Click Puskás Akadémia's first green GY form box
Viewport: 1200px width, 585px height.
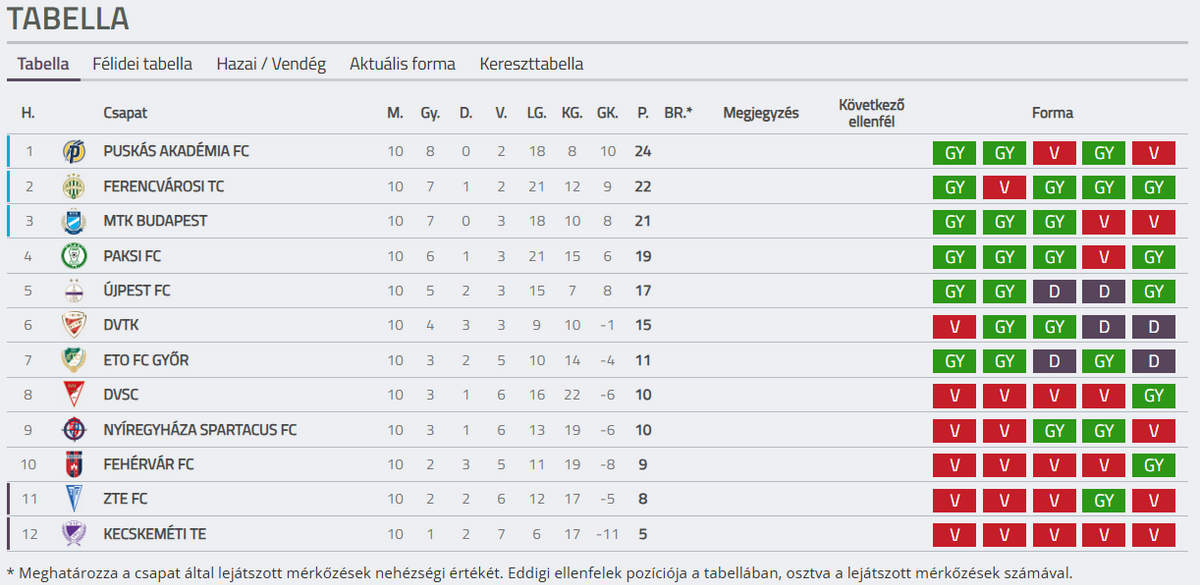pos(954,153)
